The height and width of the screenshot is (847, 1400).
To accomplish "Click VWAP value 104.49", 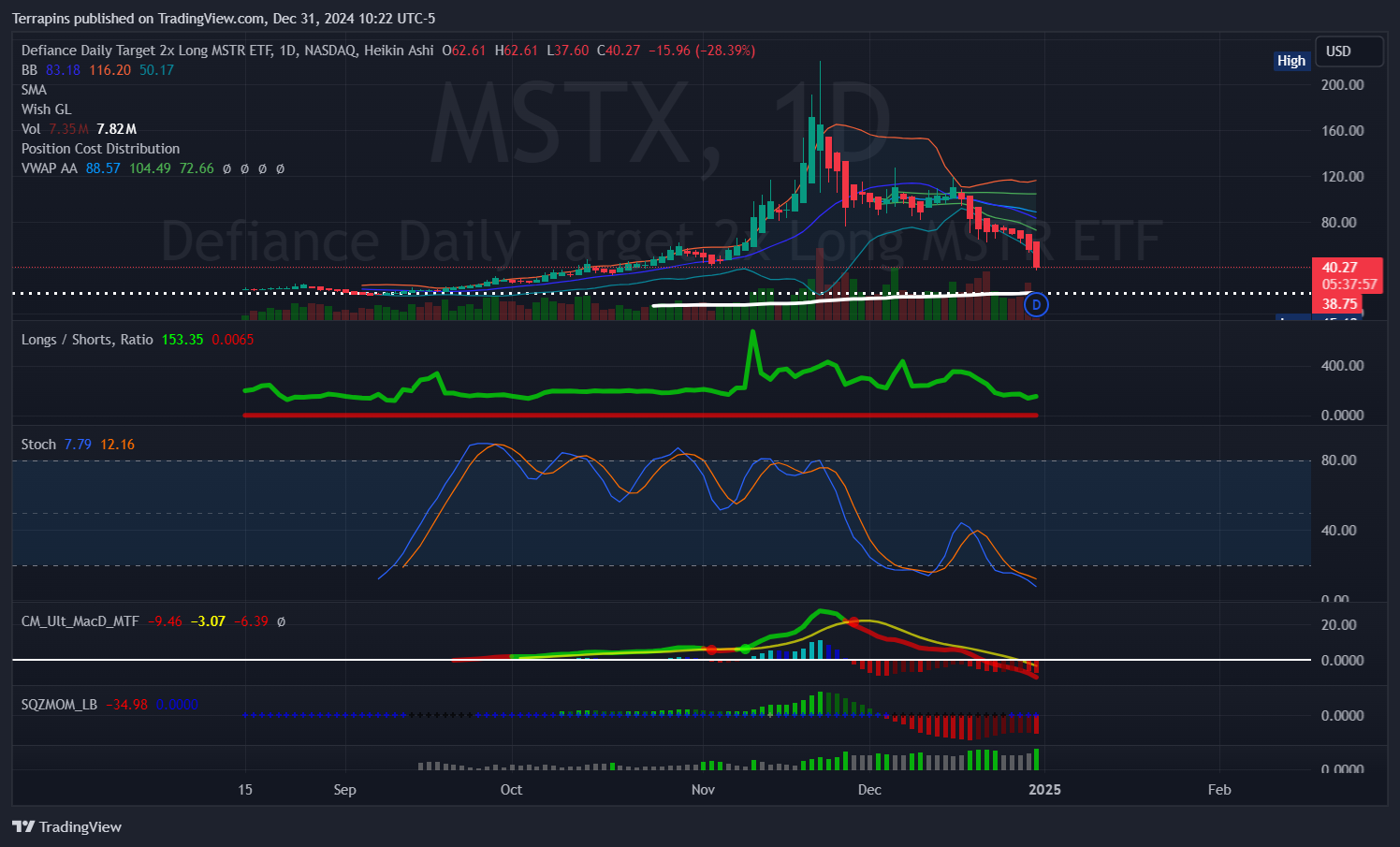I will click(x=150, y=168).
